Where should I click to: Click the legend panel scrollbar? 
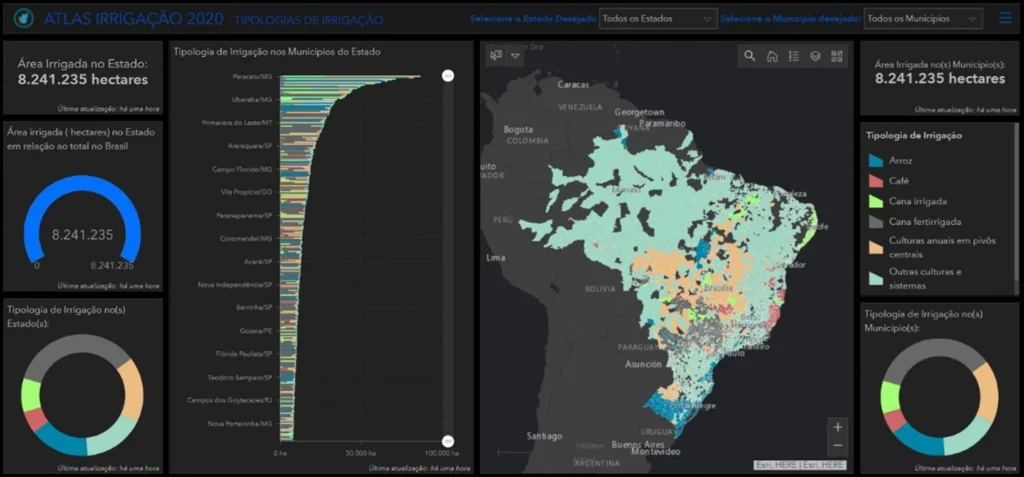pyautogui.click(x=1015, y=203)
